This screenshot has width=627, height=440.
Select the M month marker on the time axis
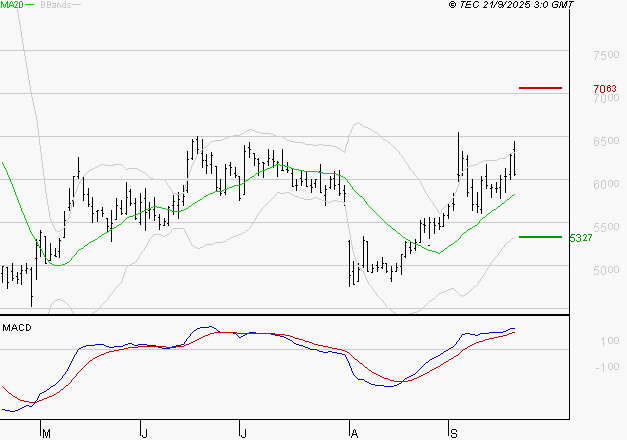44,433
